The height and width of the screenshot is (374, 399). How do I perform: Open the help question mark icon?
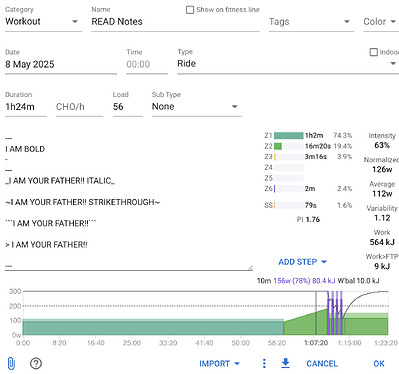[x=36, y=363]
